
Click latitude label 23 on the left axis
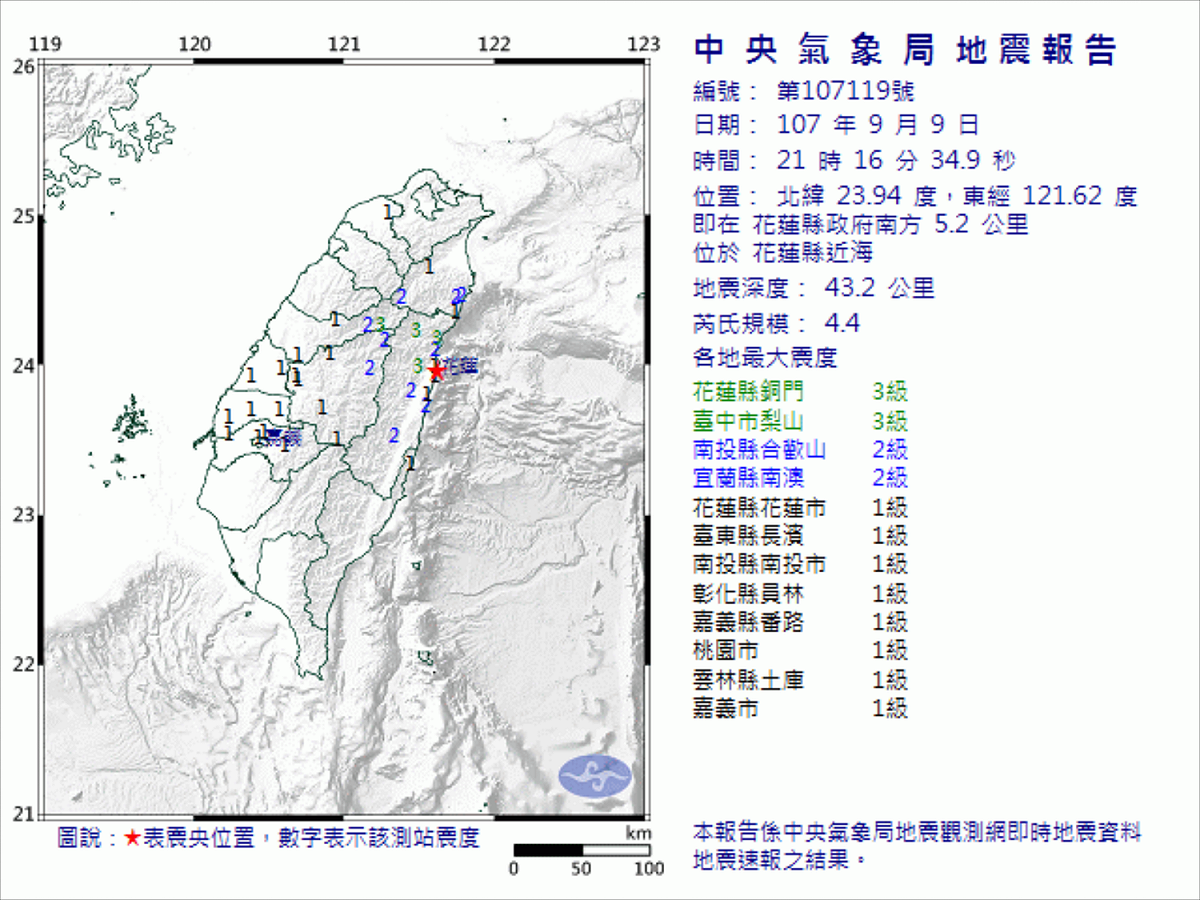(x=25, y=515)
